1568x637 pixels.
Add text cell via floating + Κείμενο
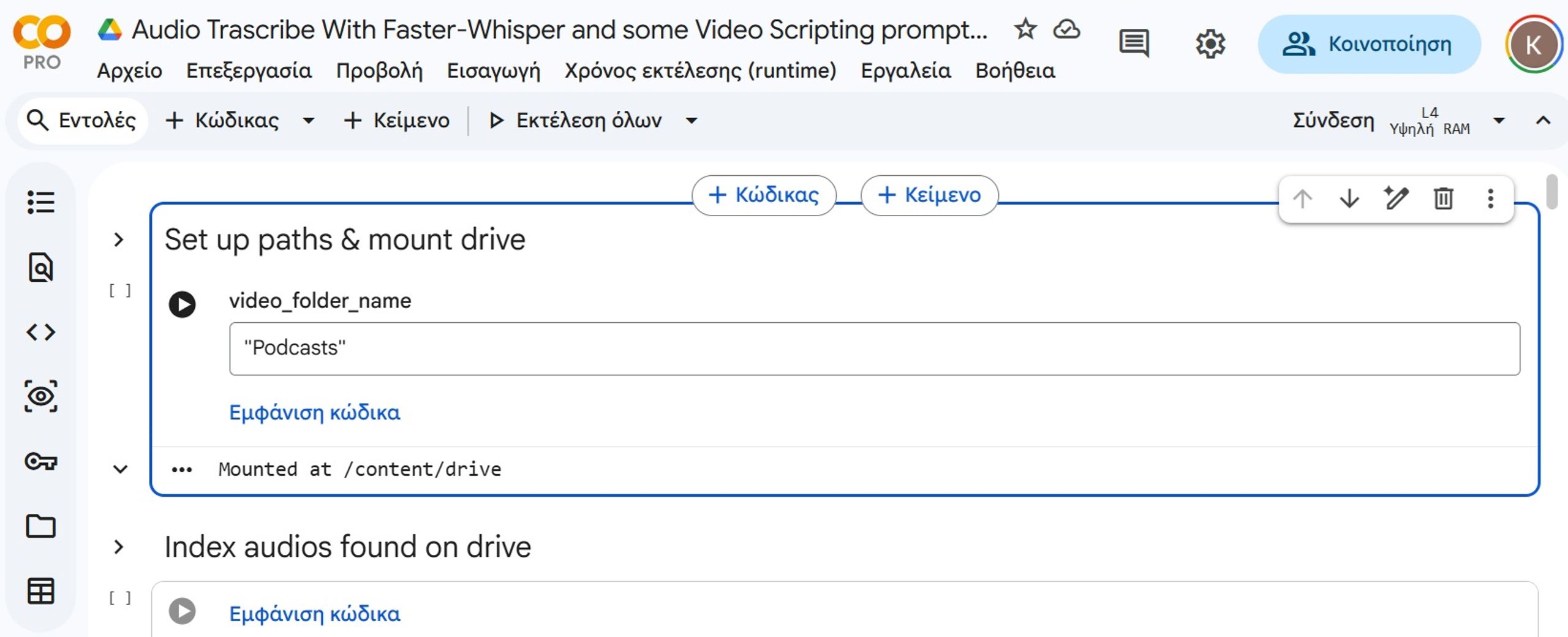coord(930,195)
